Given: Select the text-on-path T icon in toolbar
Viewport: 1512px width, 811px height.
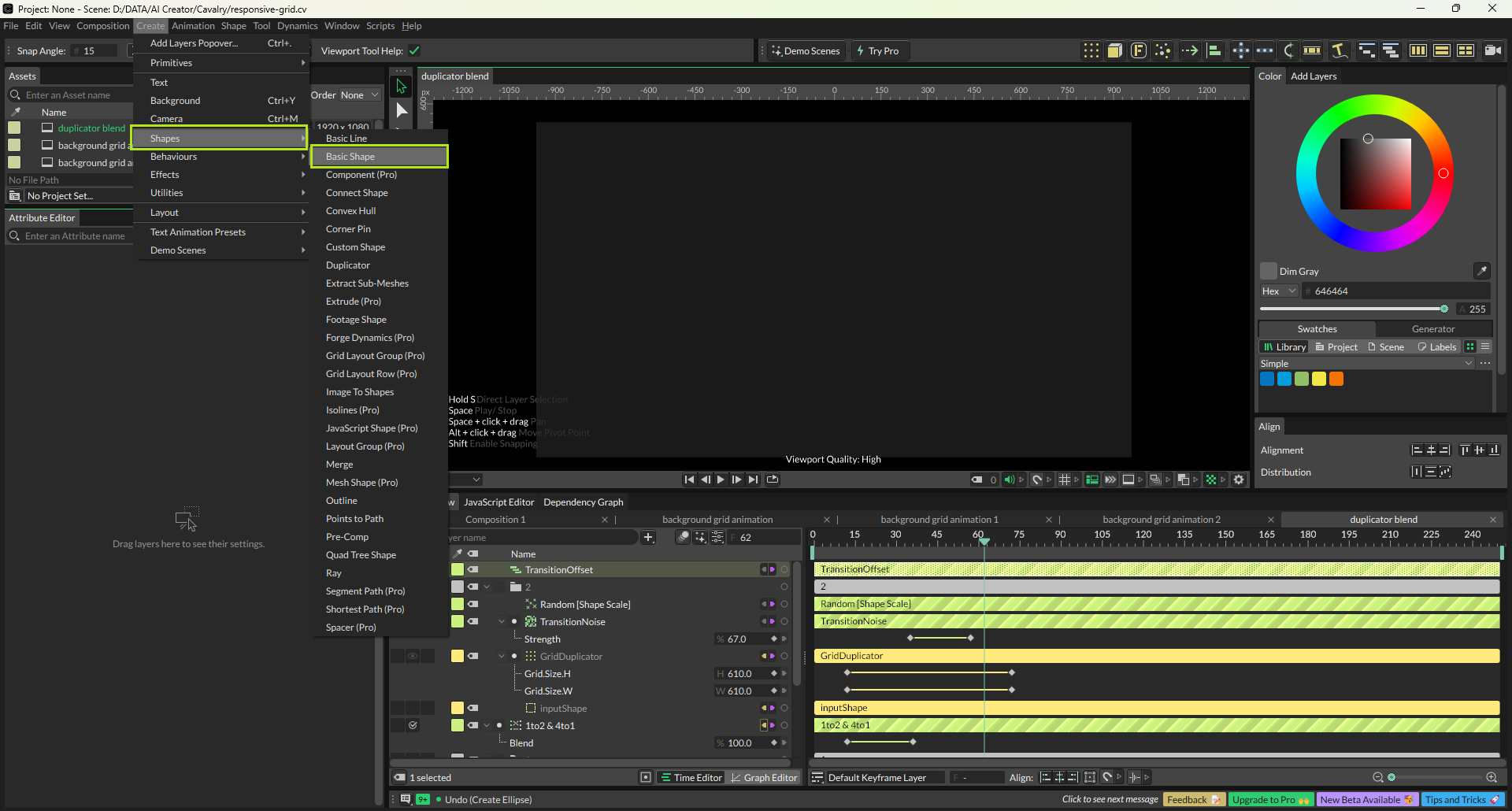Looking at the screenshot, I should pyautogui.click(x=1338, y=50).
